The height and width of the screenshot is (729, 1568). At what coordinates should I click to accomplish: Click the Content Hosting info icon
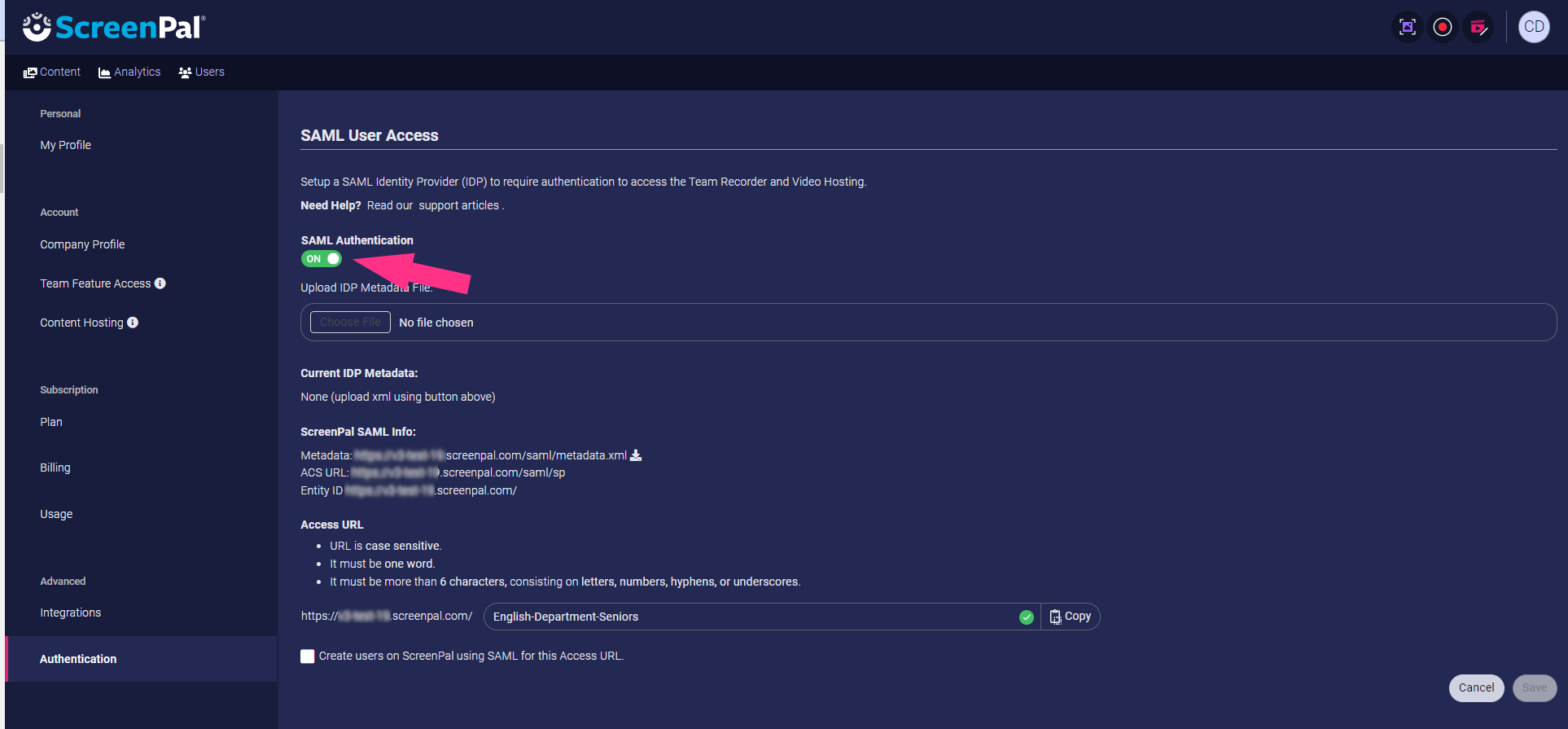(x=133, y=323)
